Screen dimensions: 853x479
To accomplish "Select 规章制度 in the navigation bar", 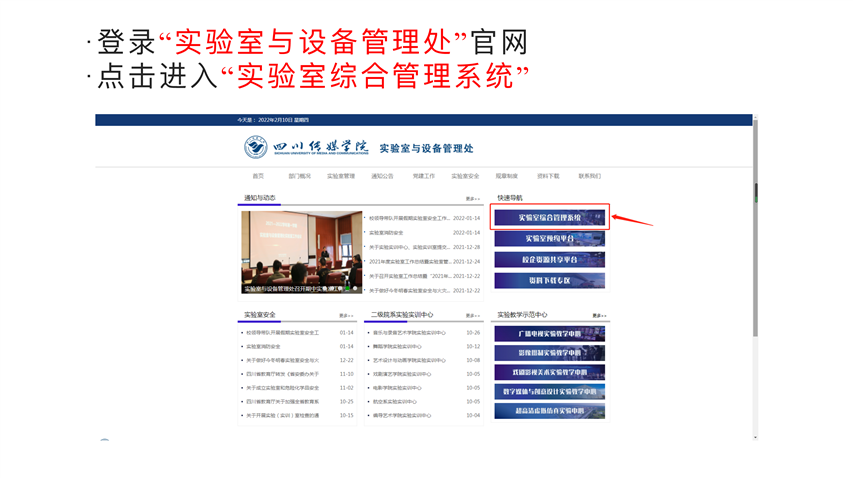I will (x=506, y=176).
